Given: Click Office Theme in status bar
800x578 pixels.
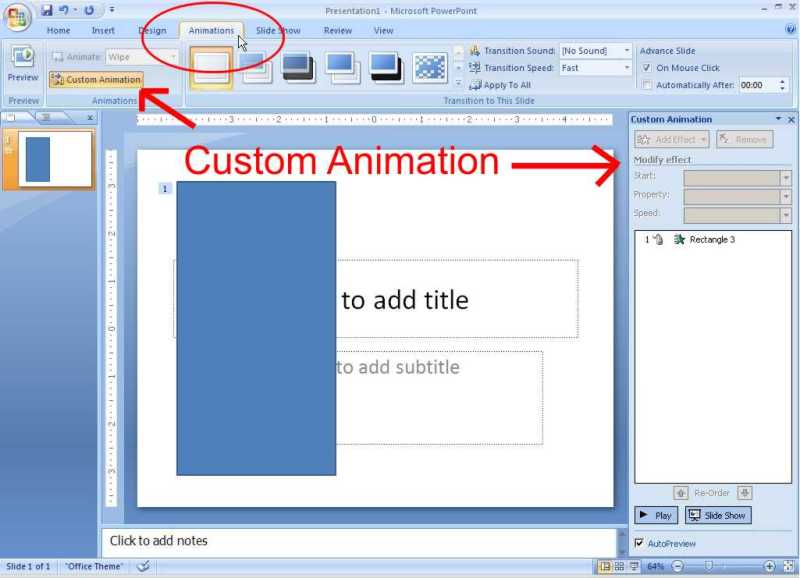Looking at the screenshot, I should tap(94, 566).
